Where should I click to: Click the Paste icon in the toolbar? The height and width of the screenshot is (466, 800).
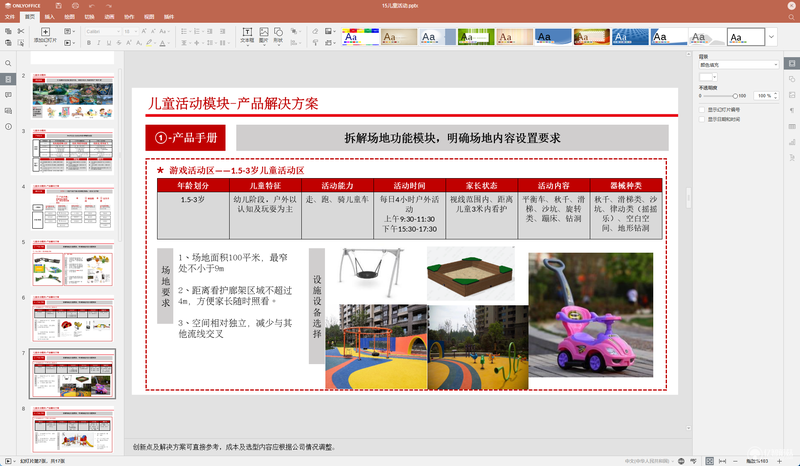pyautogui.click(x=8, y=43)
